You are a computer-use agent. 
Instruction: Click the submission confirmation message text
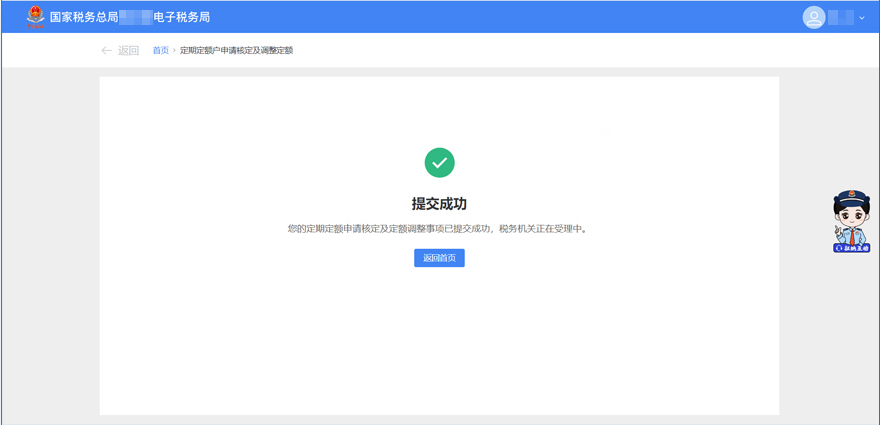(439, 229)
